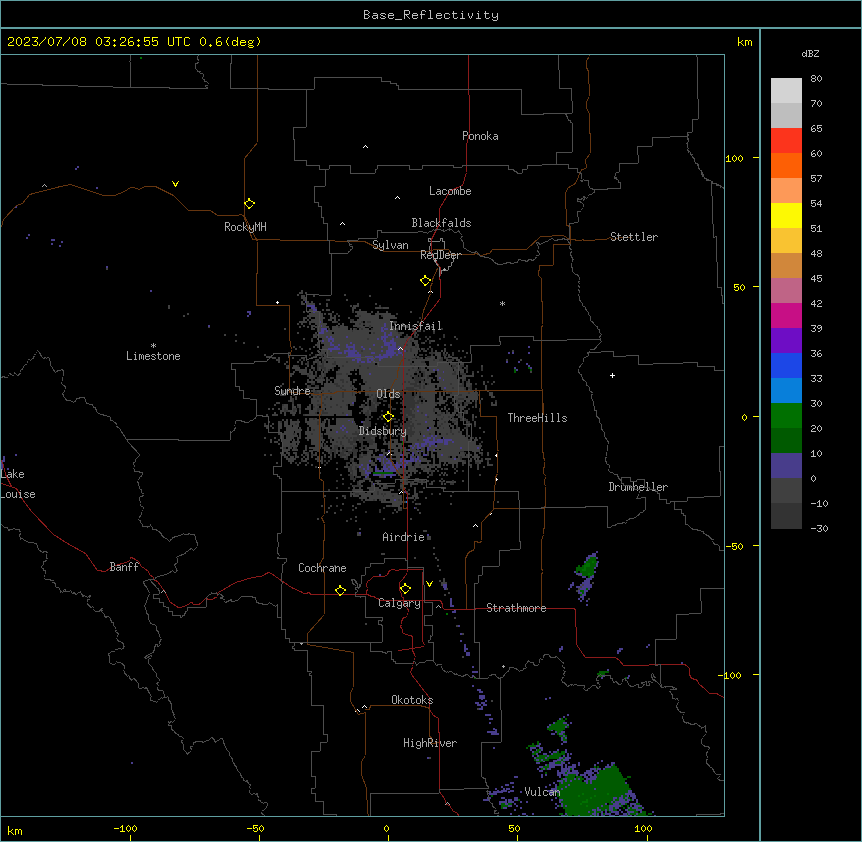
Task: Click the dBZ legend heading
Action: pyautogui.click(x=810, y=53)
